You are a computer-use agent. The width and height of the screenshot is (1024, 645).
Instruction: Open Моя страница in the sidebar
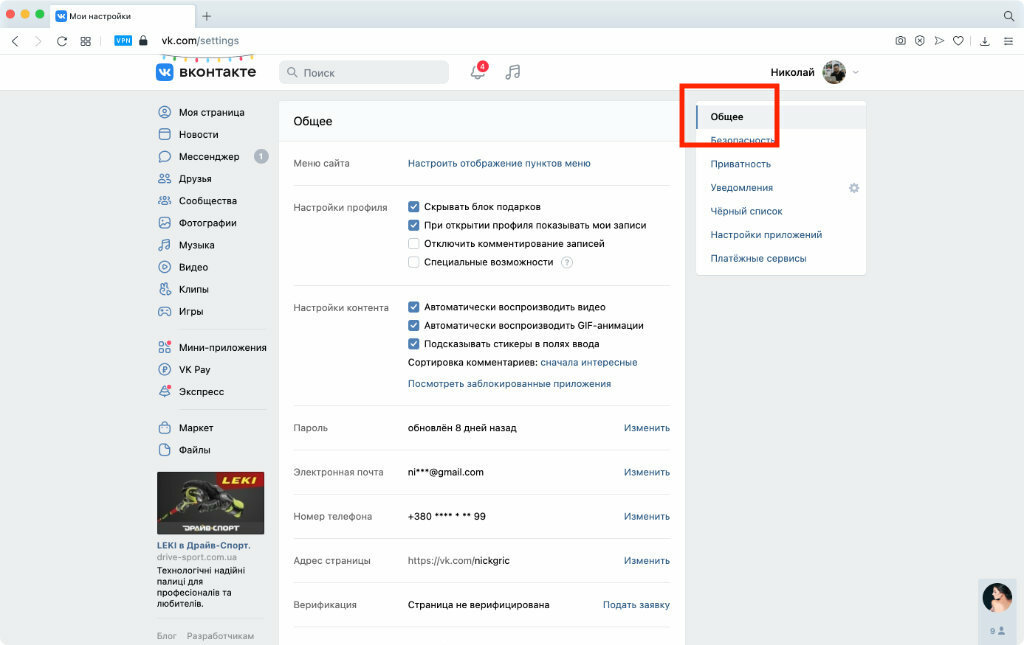[212, 112]
